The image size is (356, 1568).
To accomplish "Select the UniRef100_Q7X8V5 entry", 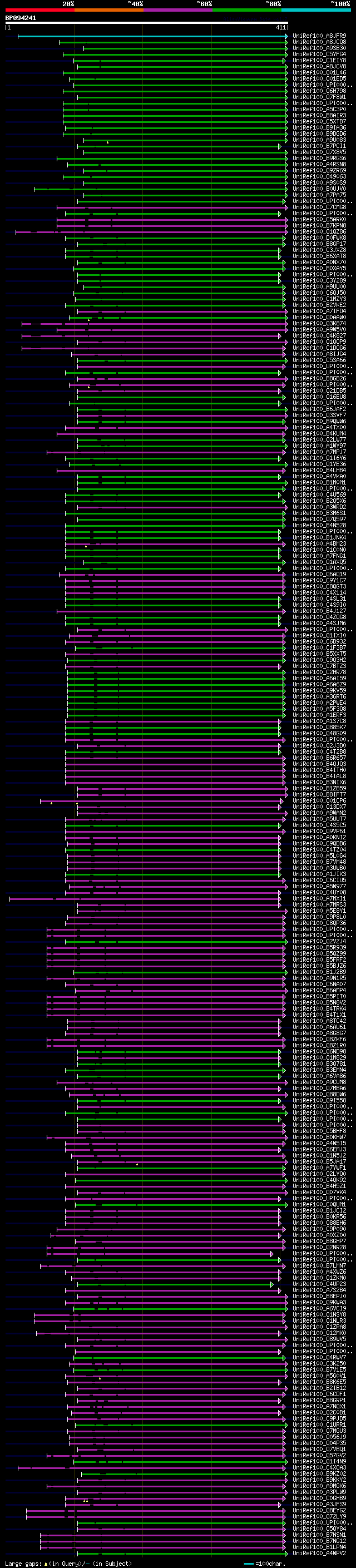I will (x=319, y=152).
